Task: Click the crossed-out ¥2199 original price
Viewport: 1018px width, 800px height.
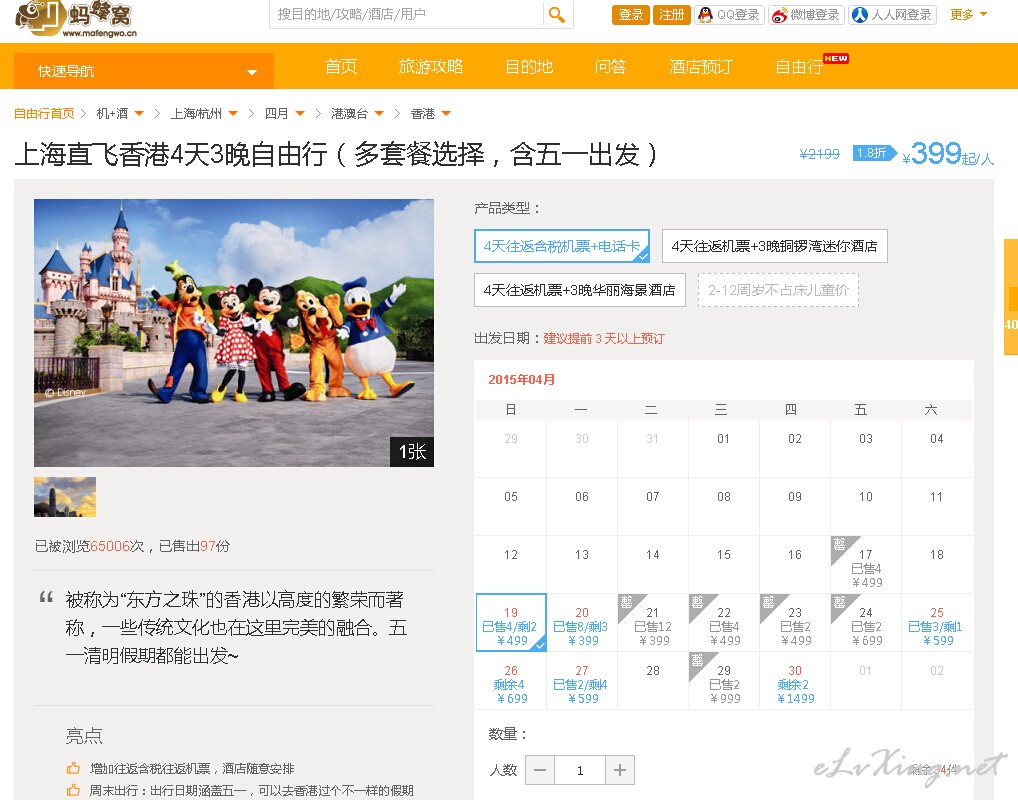Action: tap(819, 154)
